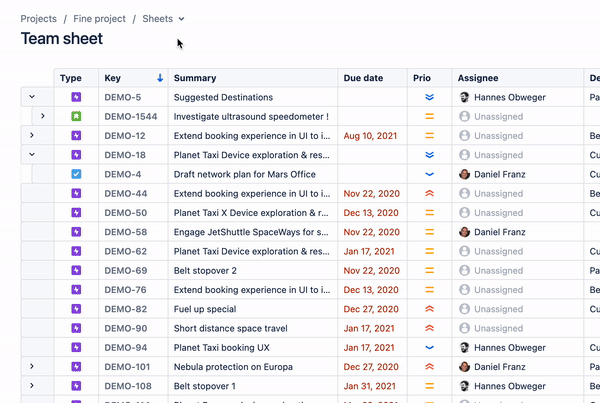Click Daniel Franz's avatar in the DEMO-58 row

pos(464,232)
